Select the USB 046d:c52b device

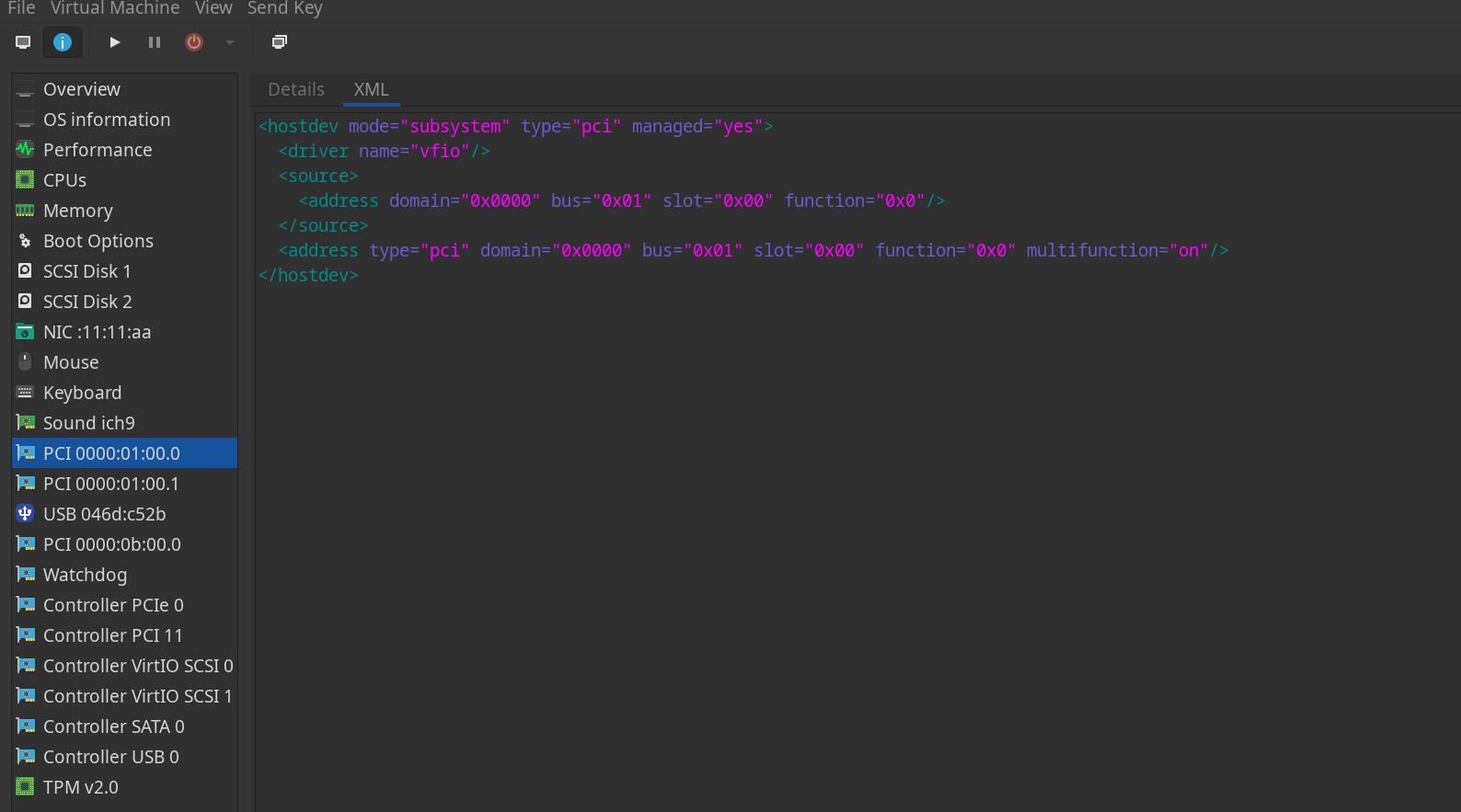[x=104, y=514]
